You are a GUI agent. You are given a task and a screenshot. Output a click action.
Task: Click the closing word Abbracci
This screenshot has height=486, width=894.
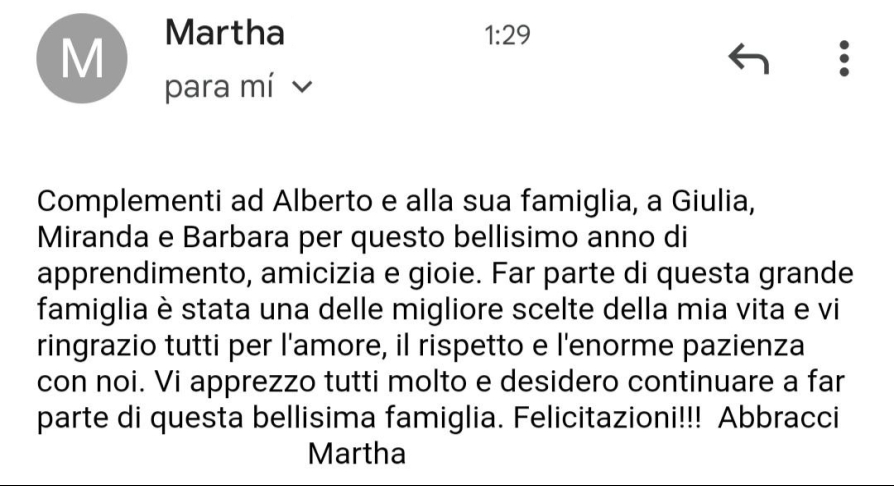pyautogui.click(x=778, y=418)
